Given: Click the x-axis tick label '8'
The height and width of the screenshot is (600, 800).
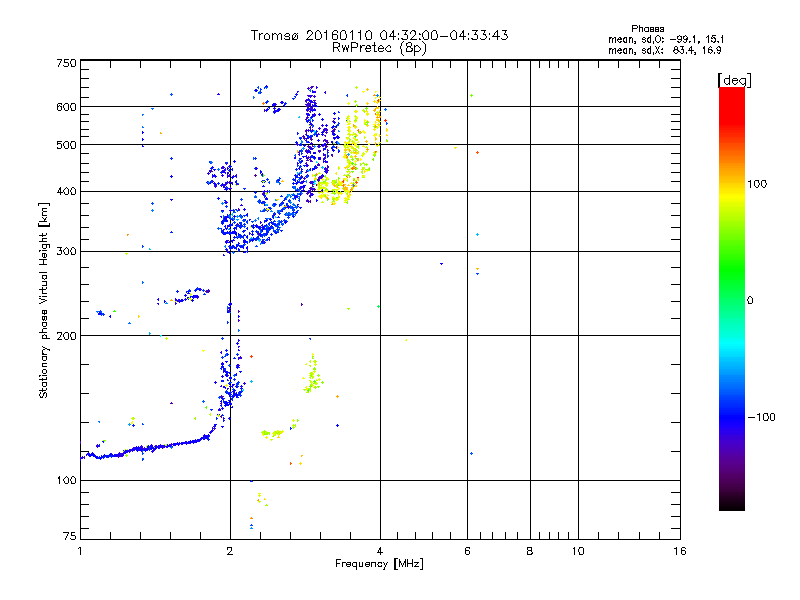Looking at the screenshot, I should (530, 551).
